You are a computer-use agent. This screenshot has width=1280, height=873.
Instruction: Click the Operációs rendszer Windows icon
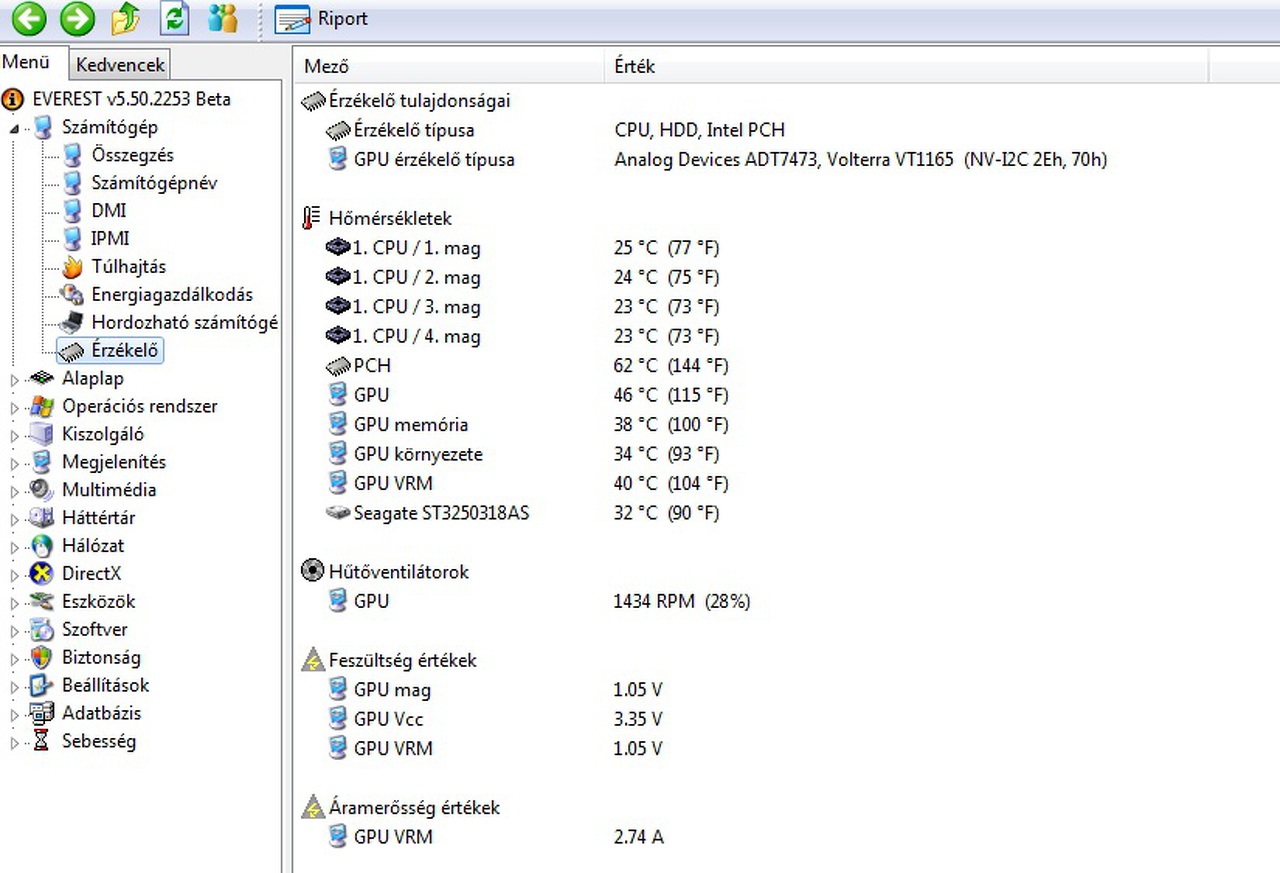click(x=42, y=406)
